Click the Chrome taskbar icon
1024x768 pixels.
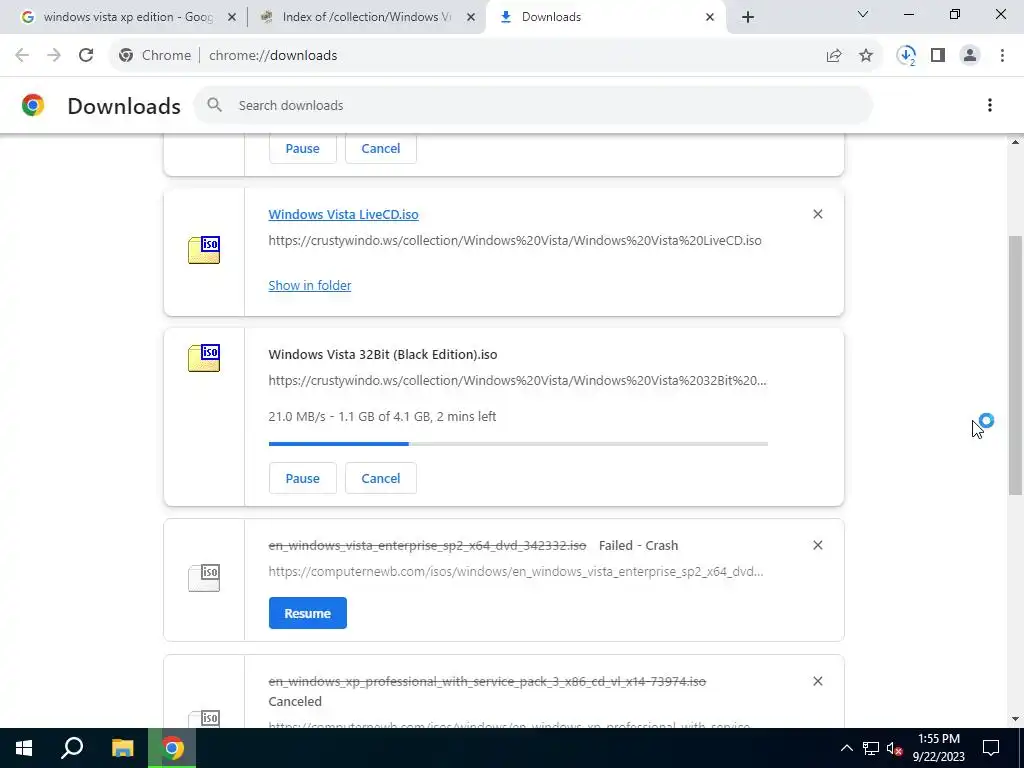pyautogui.click(x=172, y=748)
